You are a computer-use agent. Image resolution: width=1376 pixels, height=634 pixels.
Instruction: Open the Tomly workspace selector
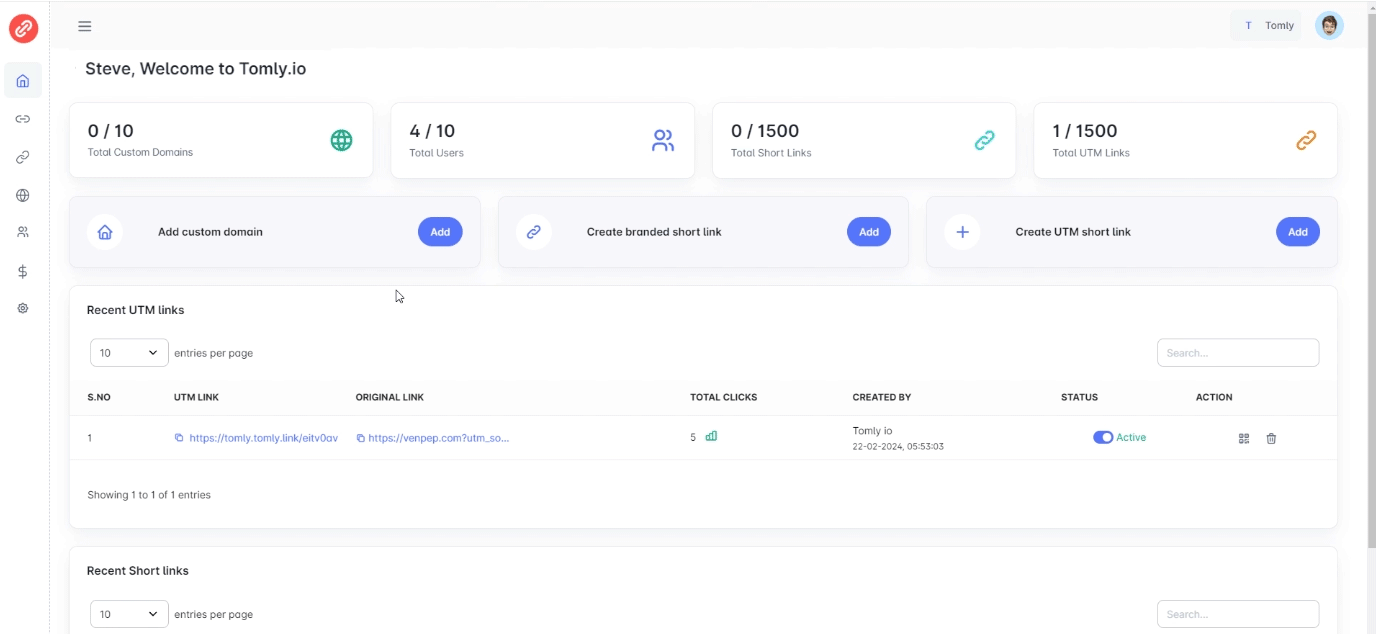pyautogui.click(x=1267, y=26)
